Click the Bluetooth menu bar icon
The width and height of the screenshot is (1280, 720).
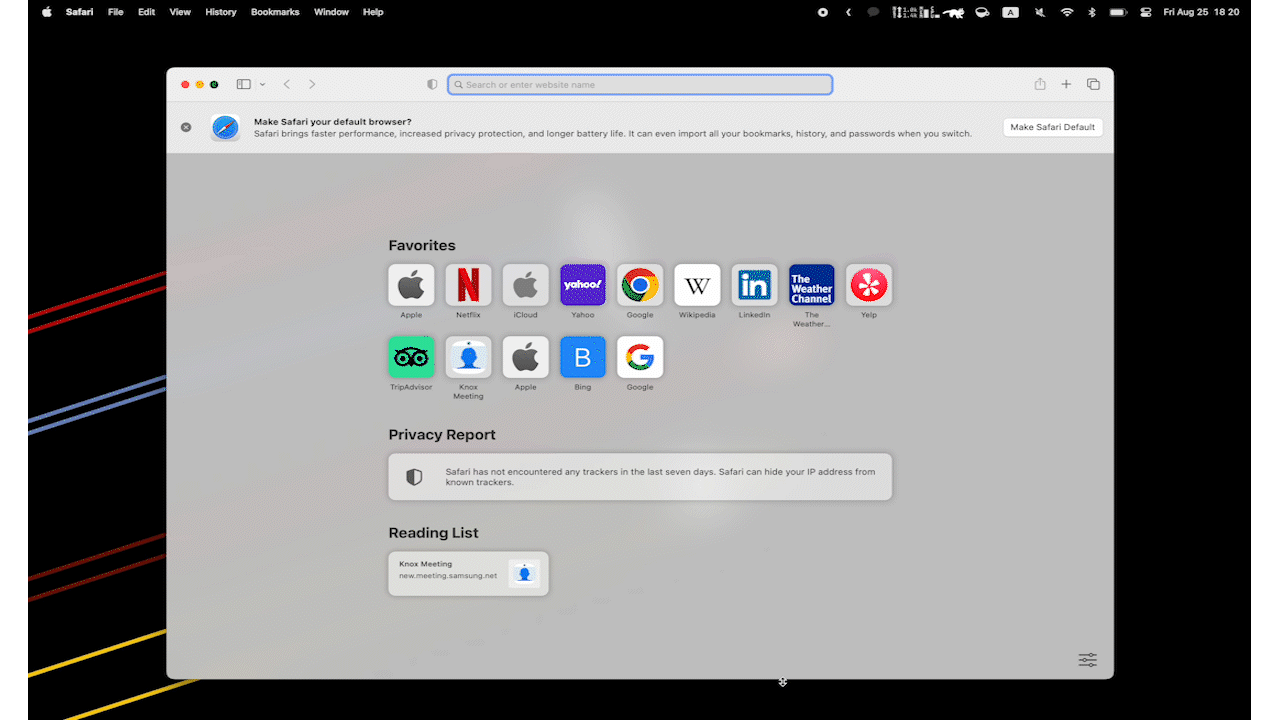pyautogui.click(x=1092, y=12)
